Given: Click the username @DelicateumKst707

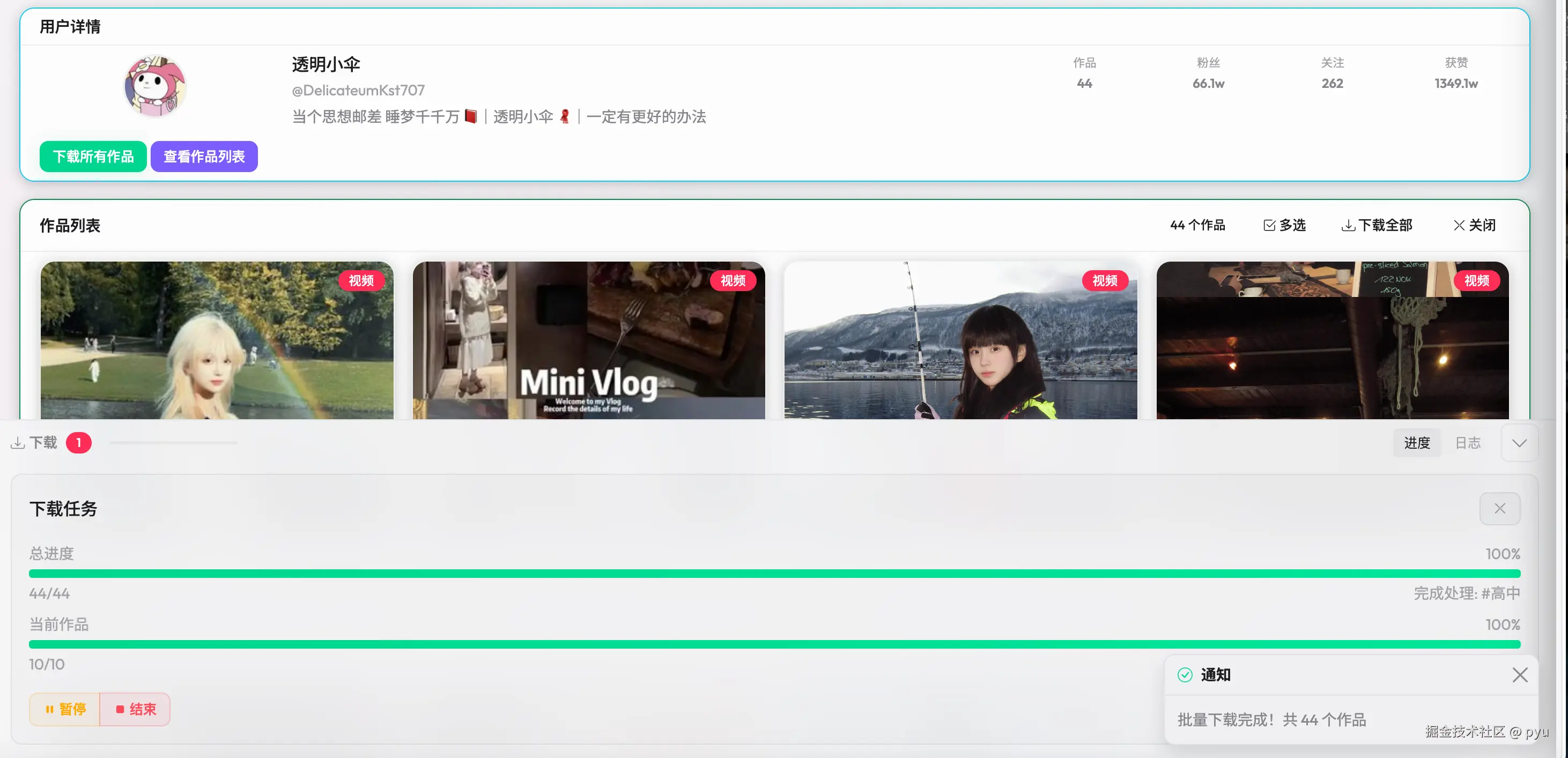Looking at the screenshot, I should [357, 90].
